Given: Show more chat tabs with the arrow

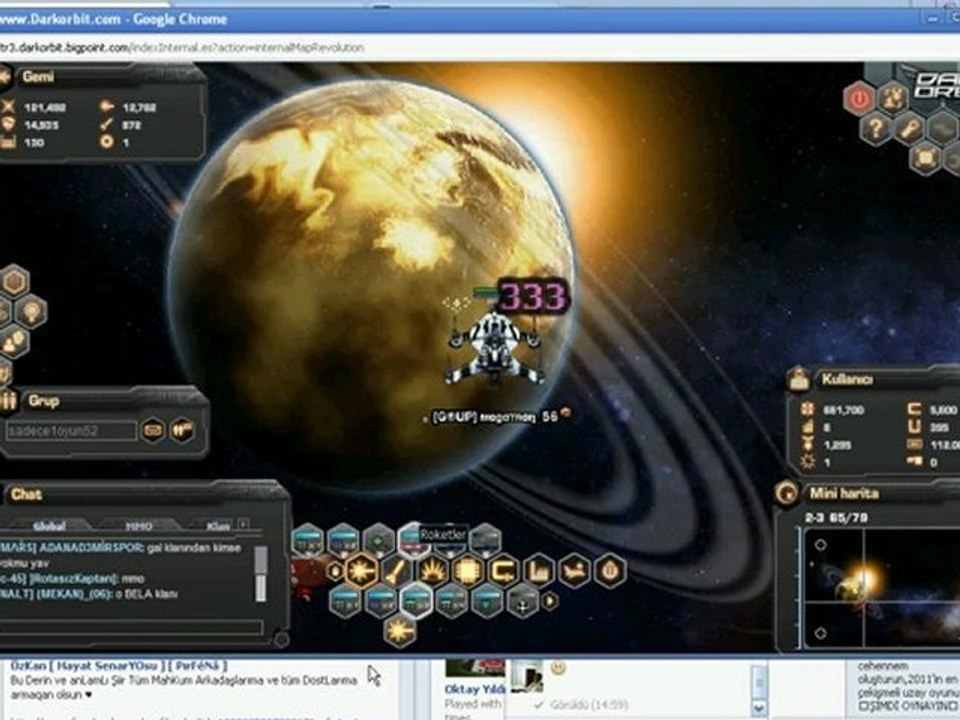Looking at the screenshot, I should pyautogui.click(x=244, y=524).
